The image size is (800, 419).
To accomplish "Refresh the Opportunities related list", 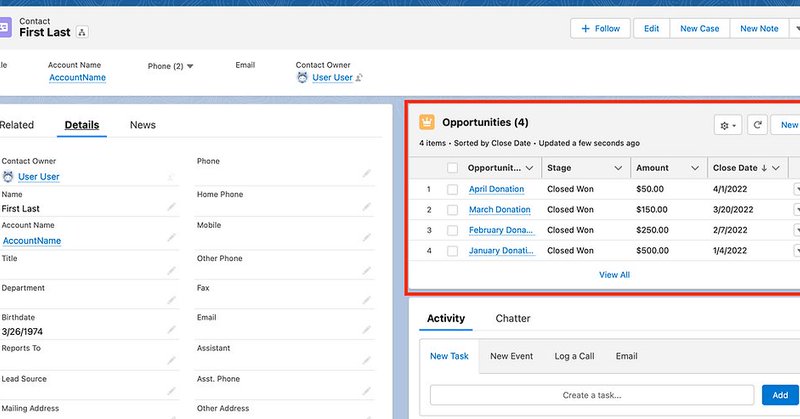I will pyautogui.click(x=757, y=125).
